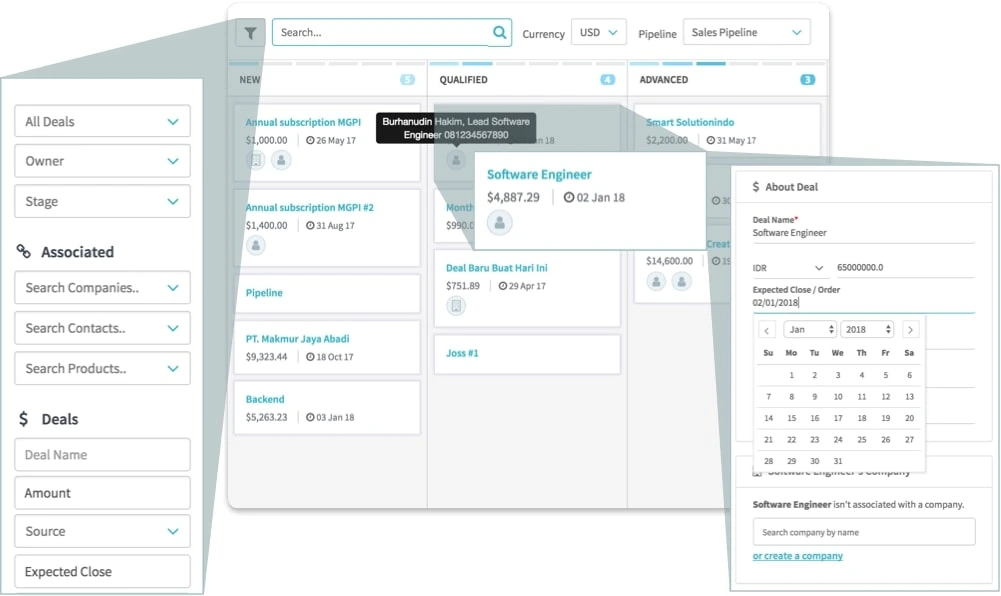This screenshot has width=1001, height=596.
Task: Open the Smart Solutionindo deal
Action: tap(690, 122)
